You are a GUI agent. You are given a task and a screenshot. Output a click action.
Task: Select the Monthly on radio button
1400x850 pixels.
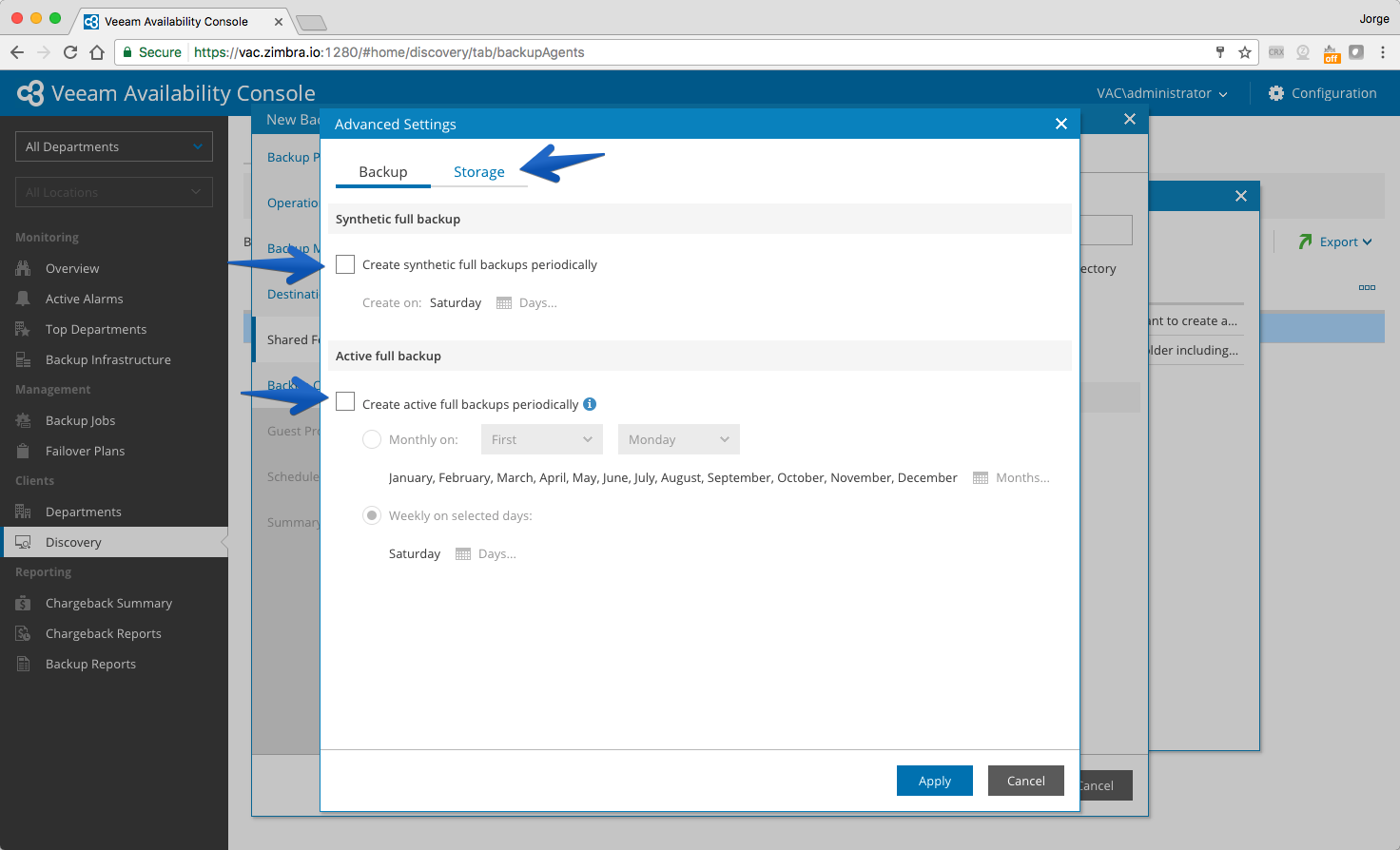pos(372,439)
